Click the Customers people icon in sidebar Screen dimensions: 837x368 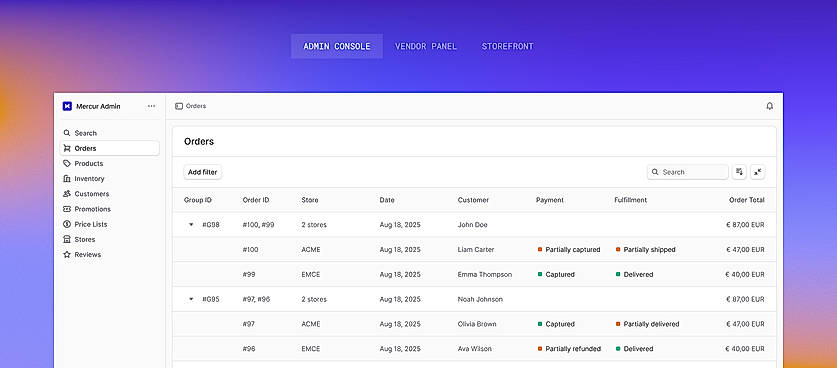tap(67, 194)
